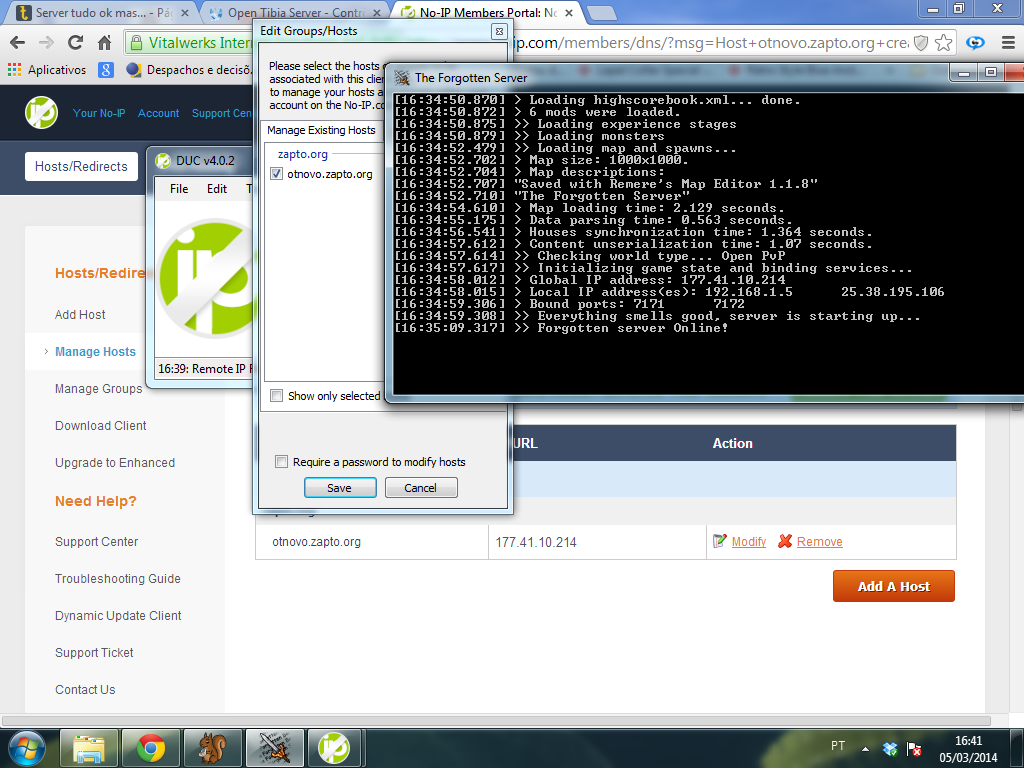Screen dimensions: 1024x768
Task: Select the Hosts/Redirects tab
Action: [x=81, y=167]
